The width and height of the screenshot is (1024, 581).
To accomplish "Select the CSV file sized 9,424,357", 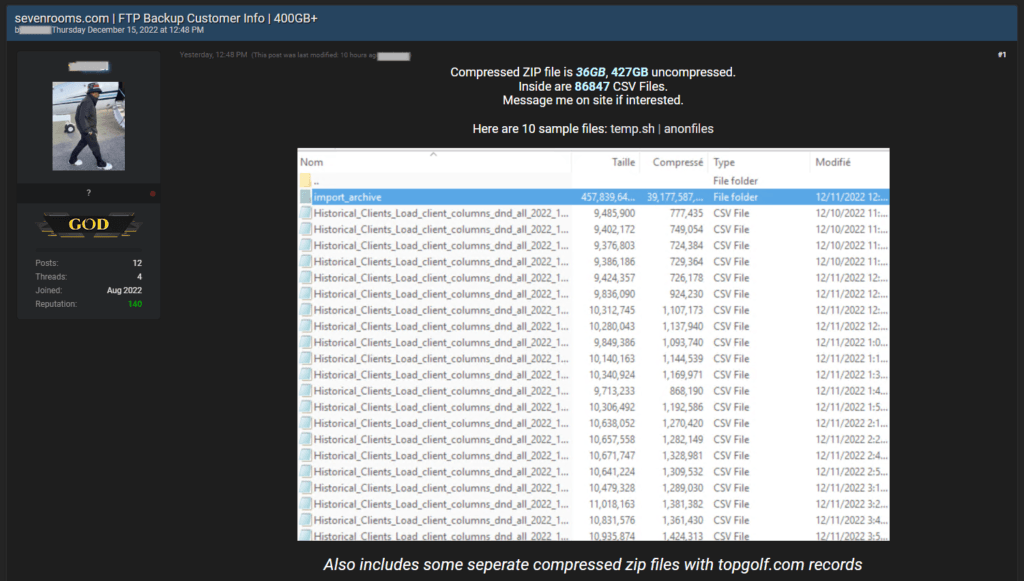I will pos(593,278).
